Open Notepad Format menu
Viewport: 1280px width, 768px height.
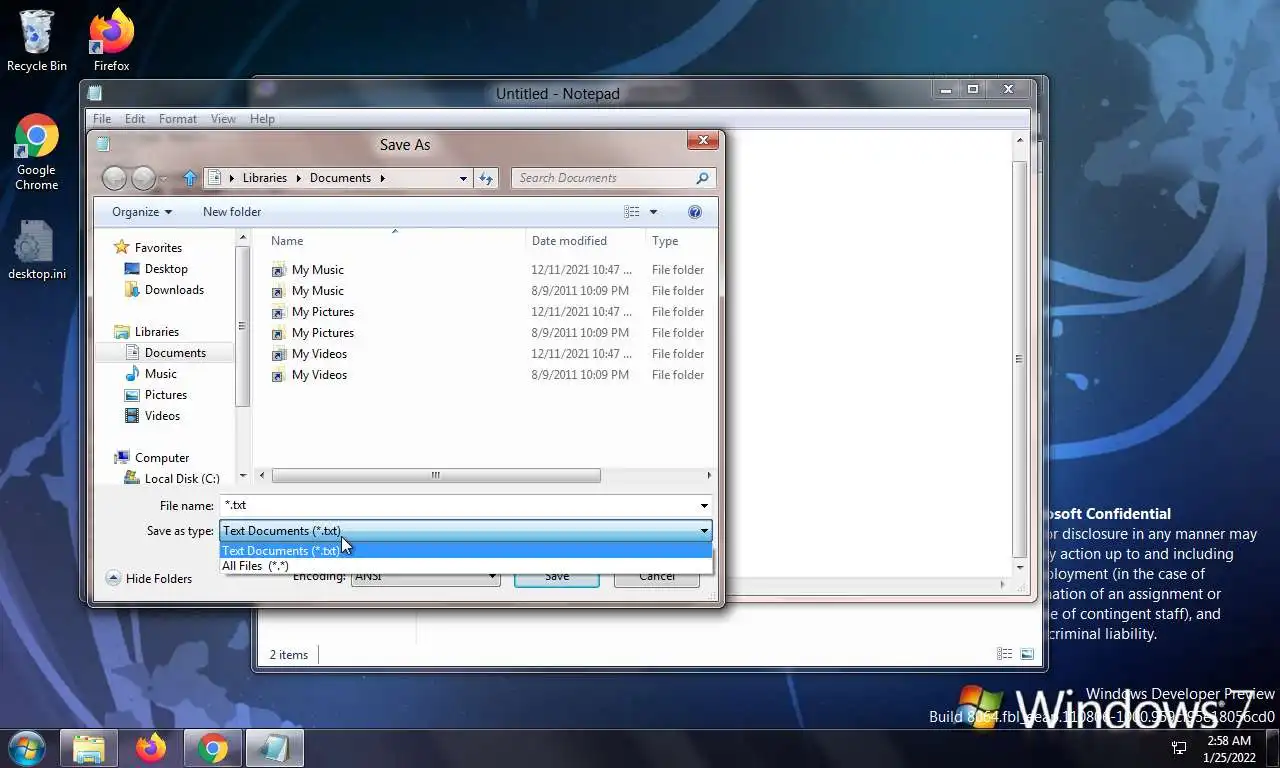178,119
